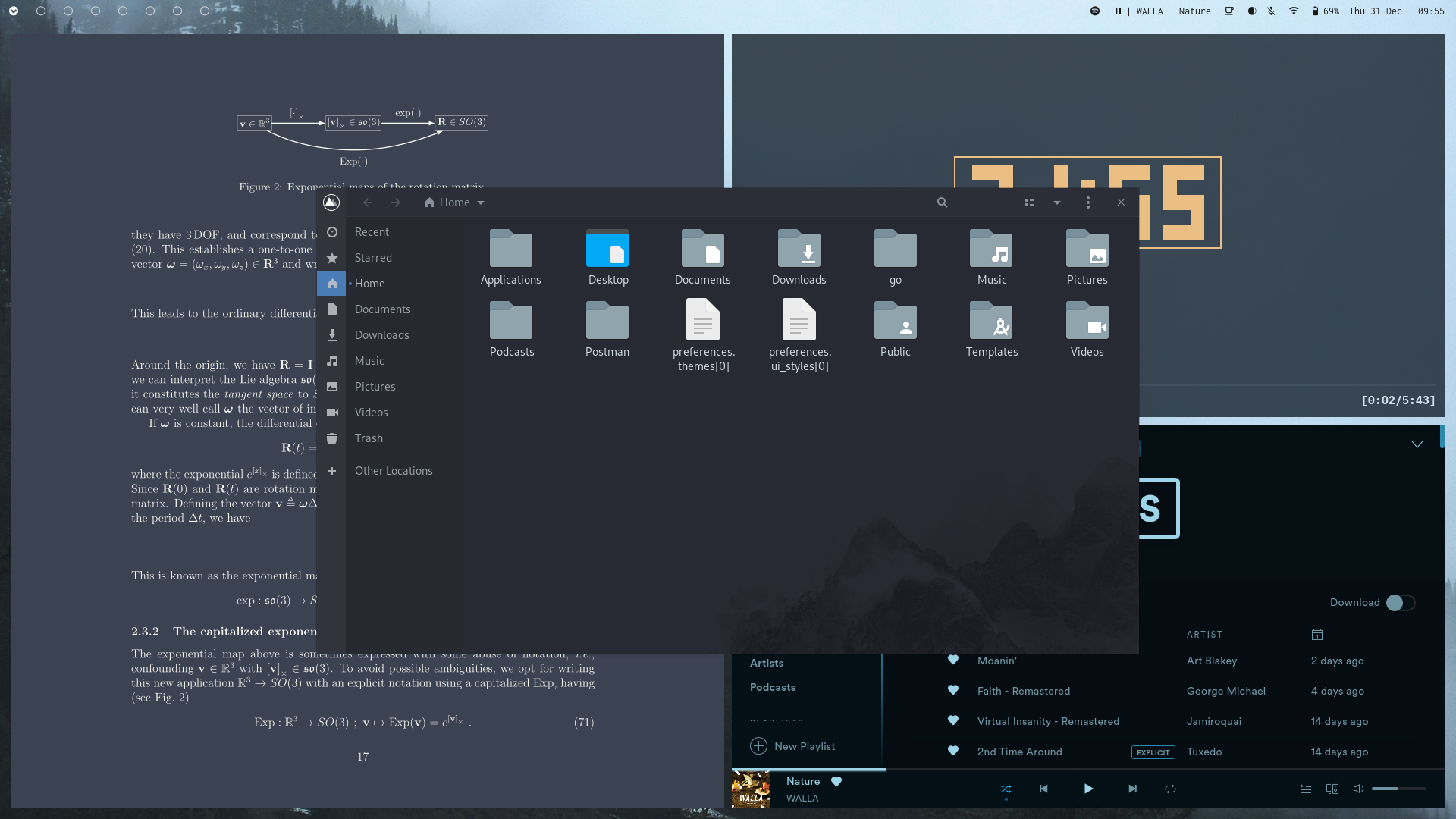Open Artists in music library

tap(767, 663)
